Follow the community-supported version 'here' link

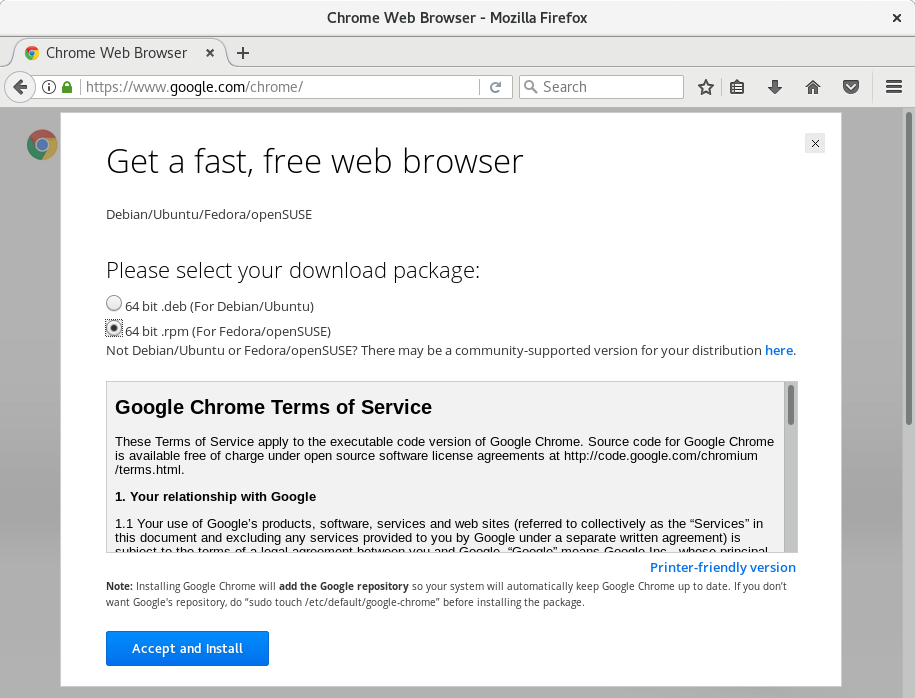778,350
